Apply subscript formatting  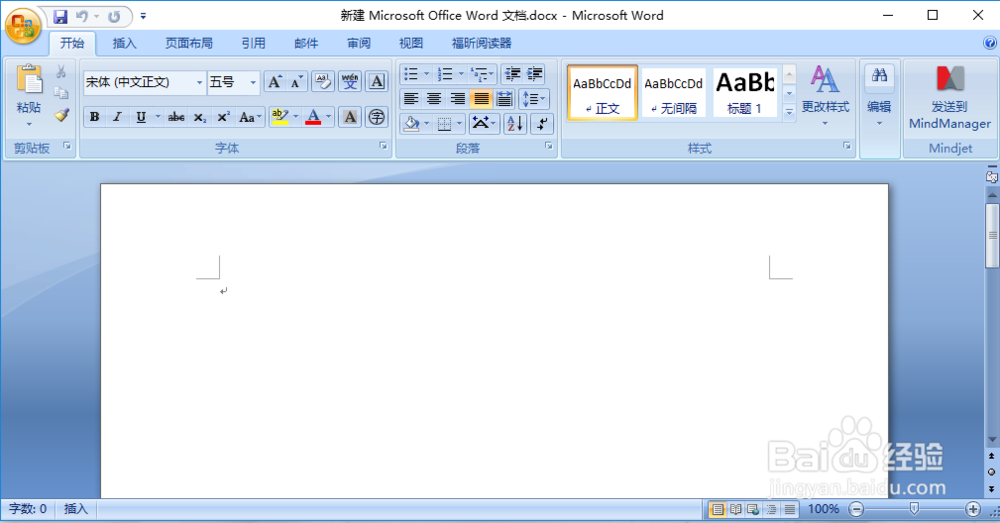coord(200,117)
